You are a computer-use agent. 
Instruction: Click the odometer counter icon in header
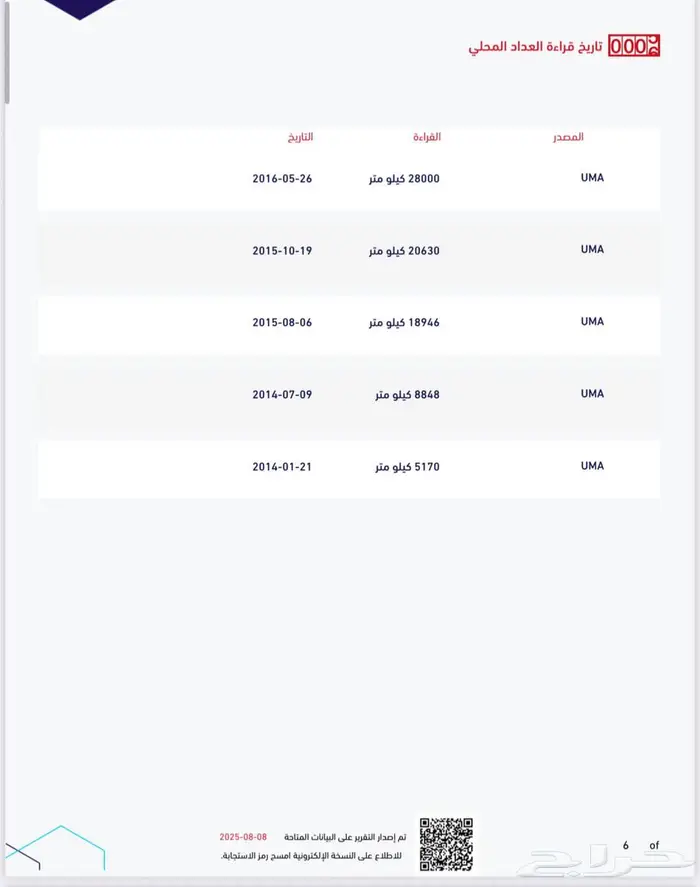634,46
